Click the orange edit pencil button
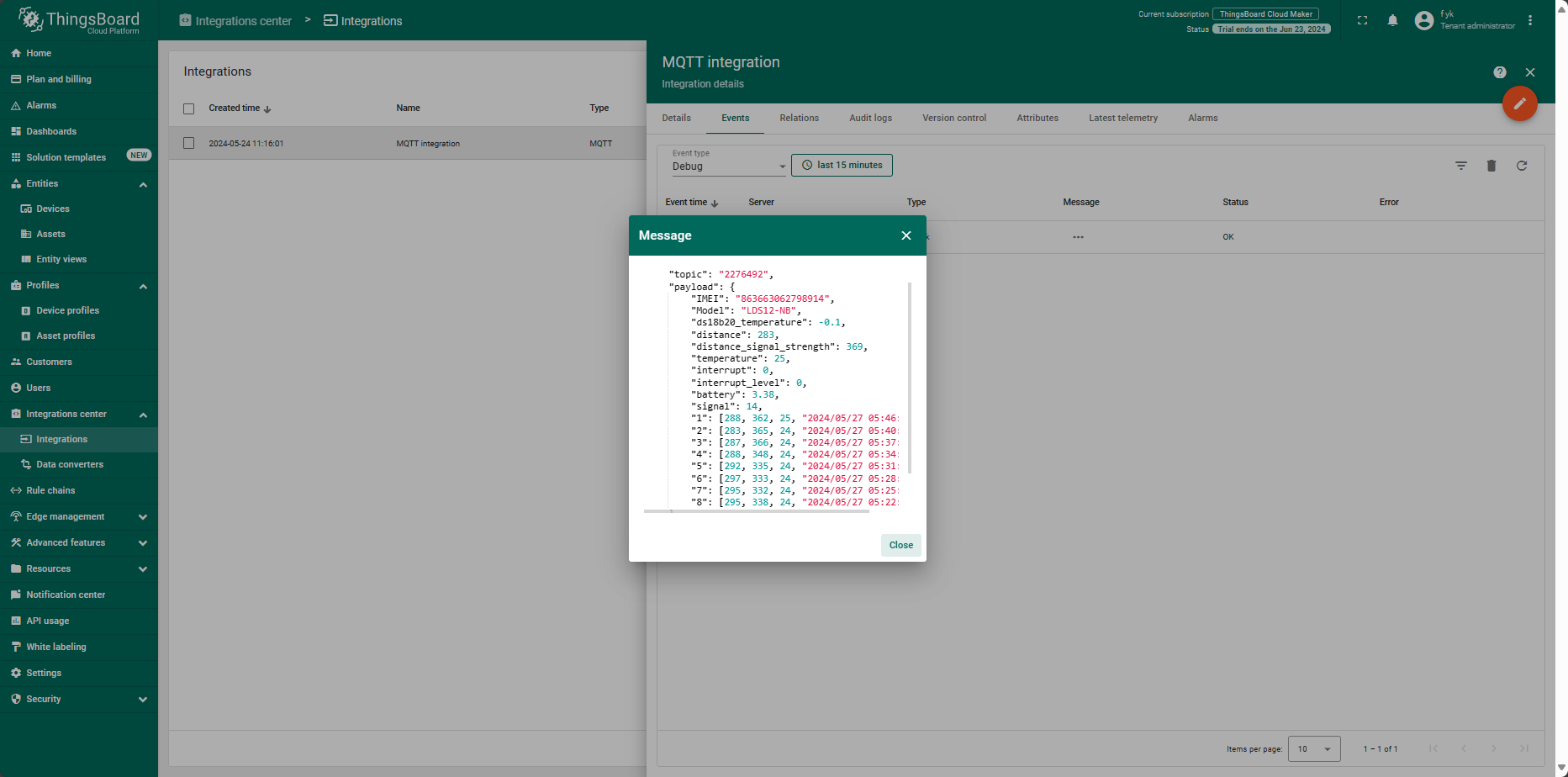 pos(1520,103)
